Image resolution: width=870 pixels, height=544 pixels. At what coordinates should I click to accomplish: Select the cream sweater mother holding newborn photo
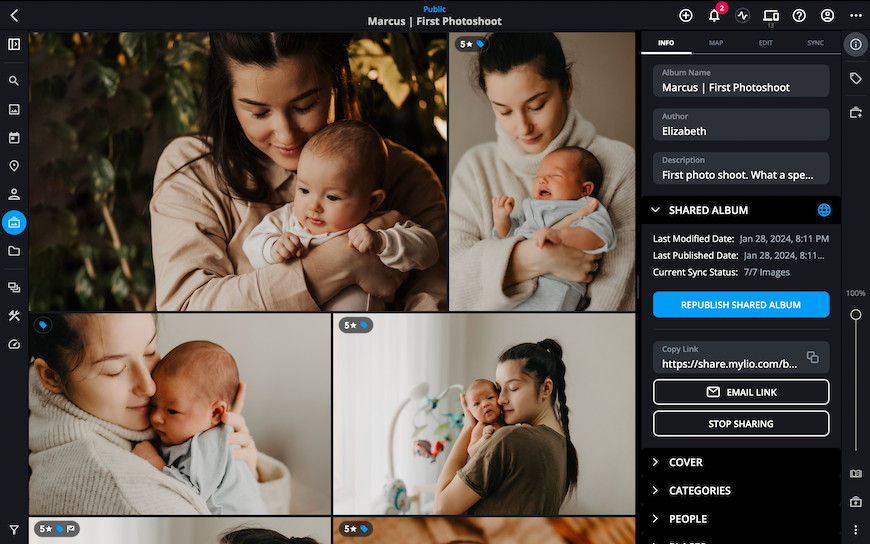pos(542,171)
